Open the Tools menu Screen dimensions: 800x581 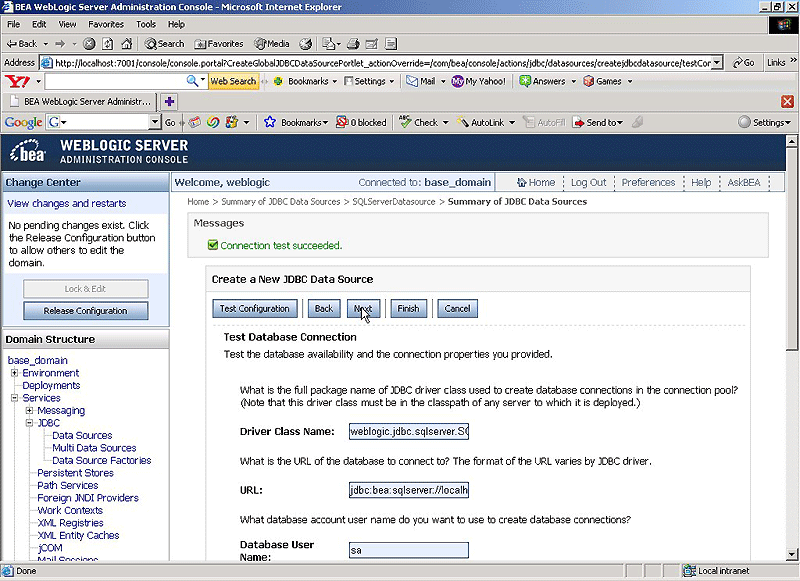pyautogui.click(x=145, y=24)
